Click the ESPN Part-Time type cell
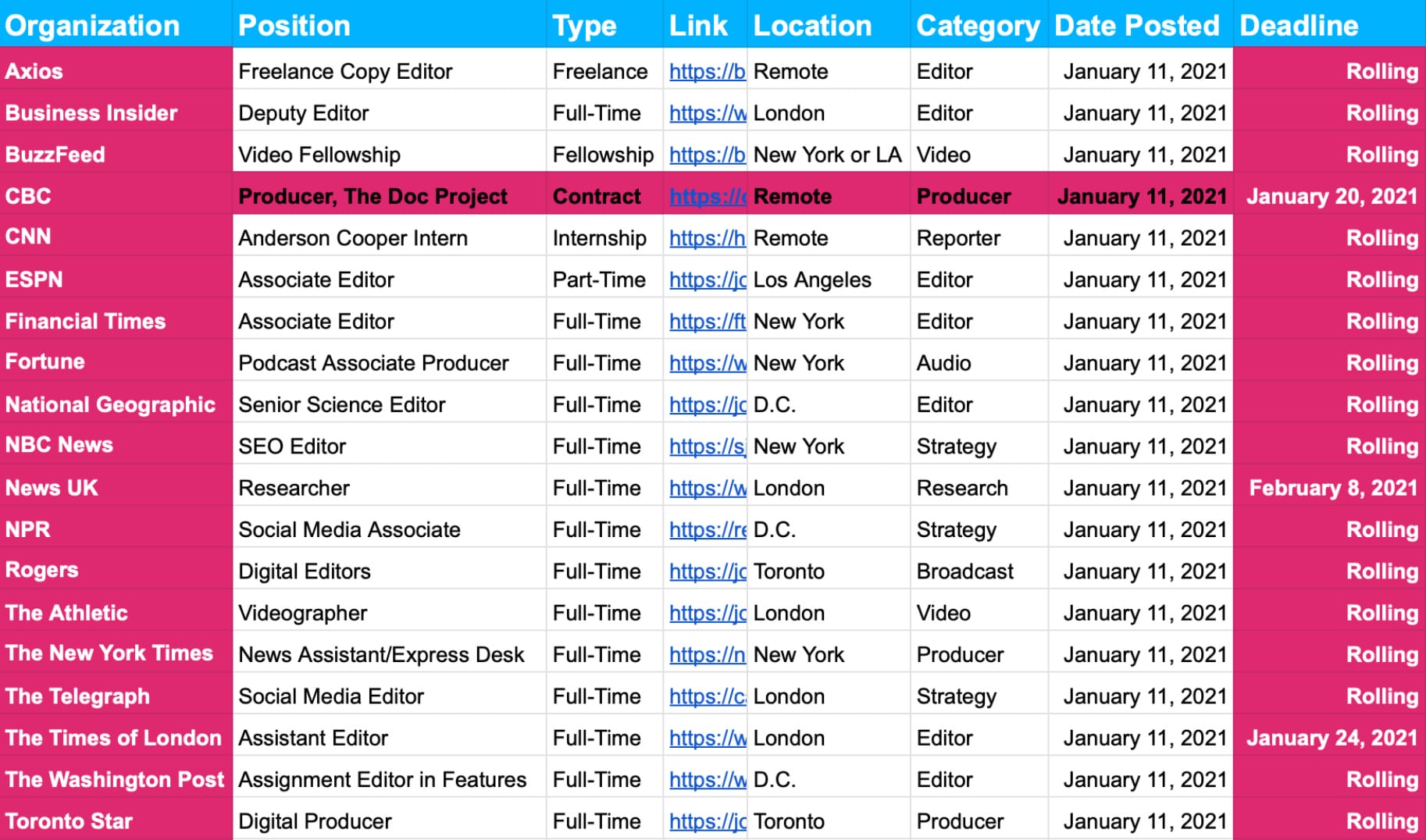This screenshot has width=1426, height=840. (599, 280)
